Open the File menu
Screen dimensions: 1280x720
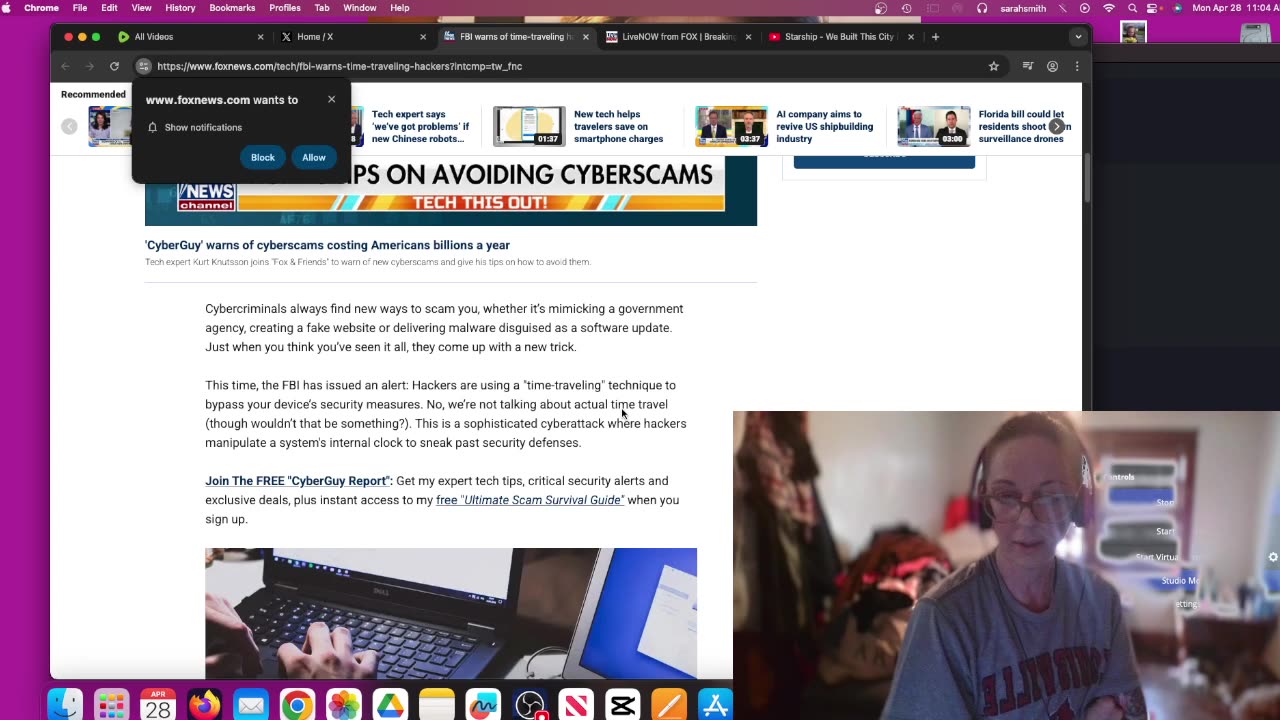(80, 8)
